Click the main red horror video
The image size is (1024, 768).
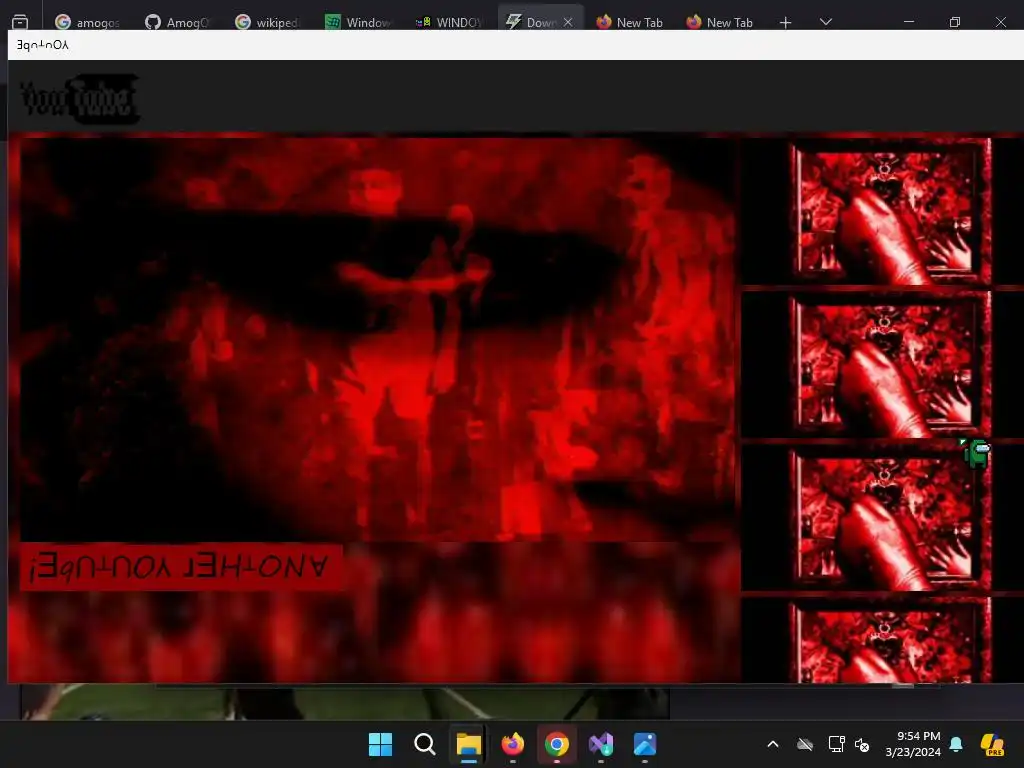[377, 338]
